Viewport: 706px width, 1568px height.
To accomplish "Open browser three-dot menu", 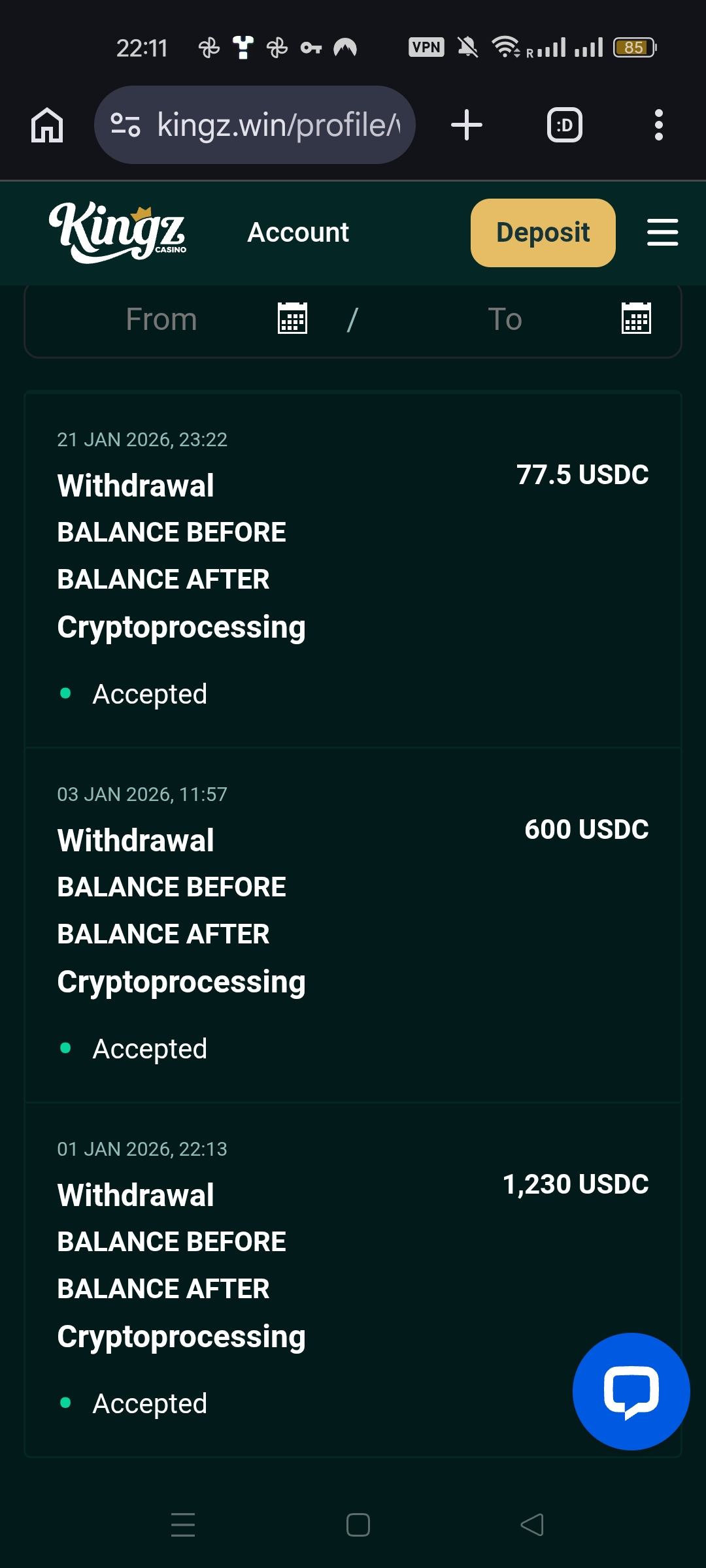I will point(658,125).
